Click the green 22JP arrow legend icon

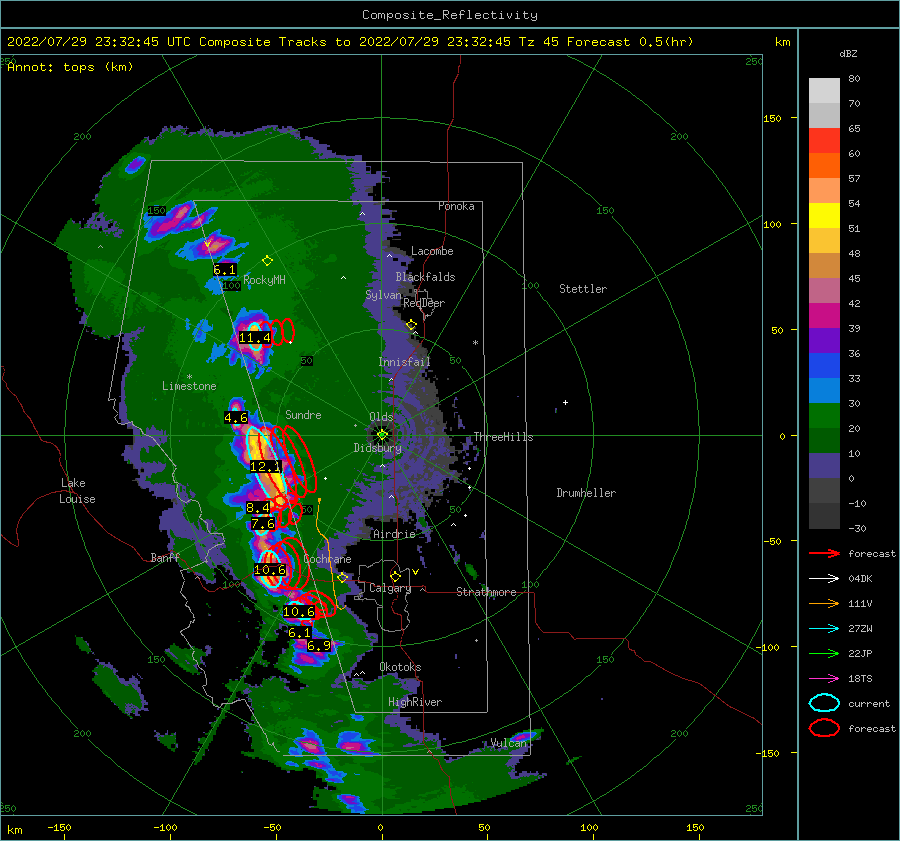(x=824, y=653)
